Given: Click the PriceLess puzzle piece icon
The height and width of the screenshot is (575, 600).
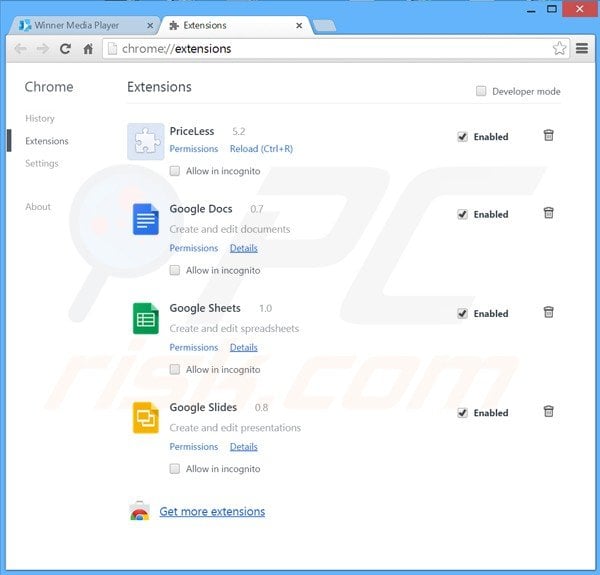Looking at the screenshot, I should pos(146,141).
